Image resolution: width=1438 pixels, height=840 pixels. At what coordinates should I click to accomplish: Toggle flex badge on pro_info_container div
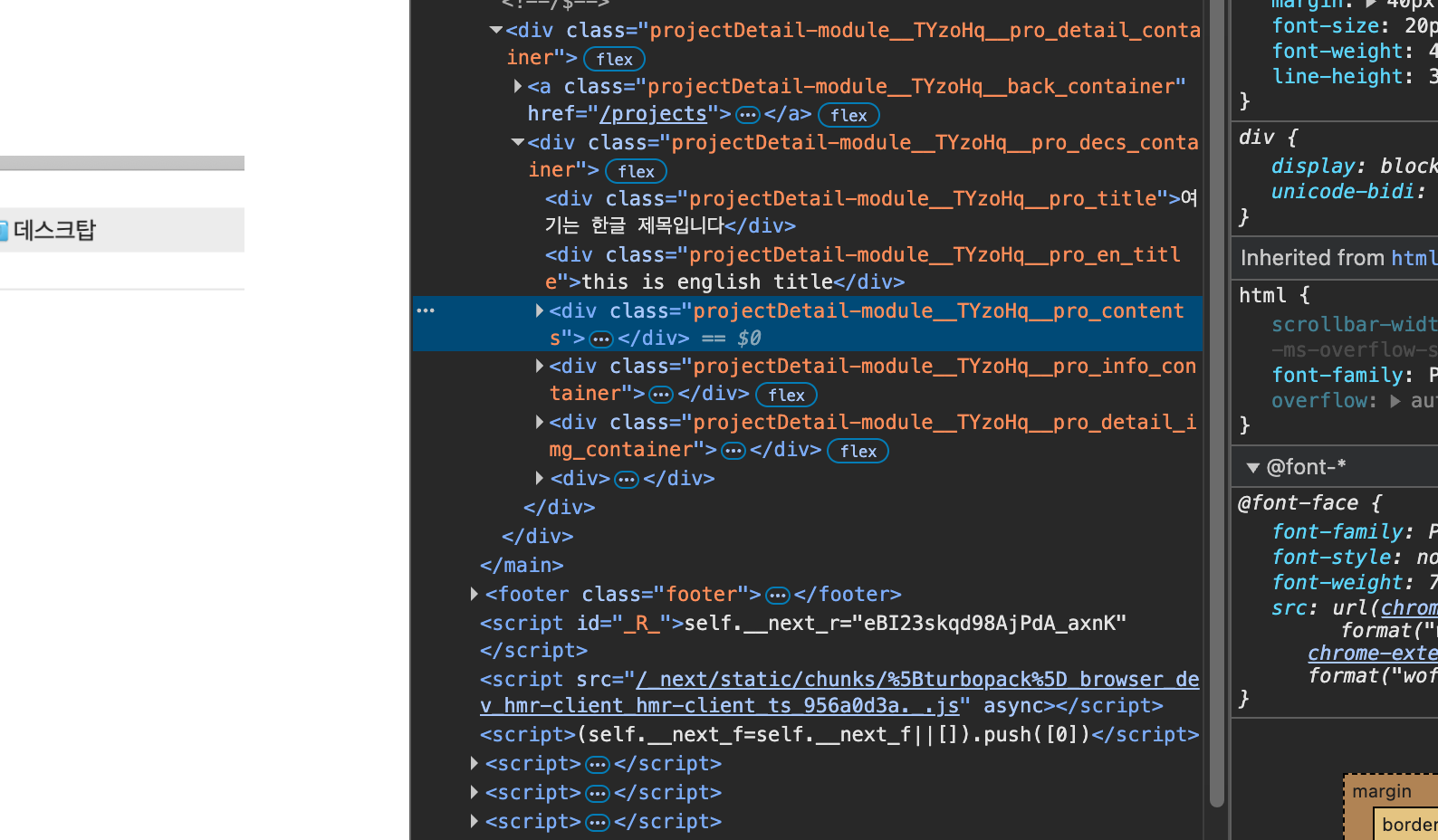tap(786, 396)
